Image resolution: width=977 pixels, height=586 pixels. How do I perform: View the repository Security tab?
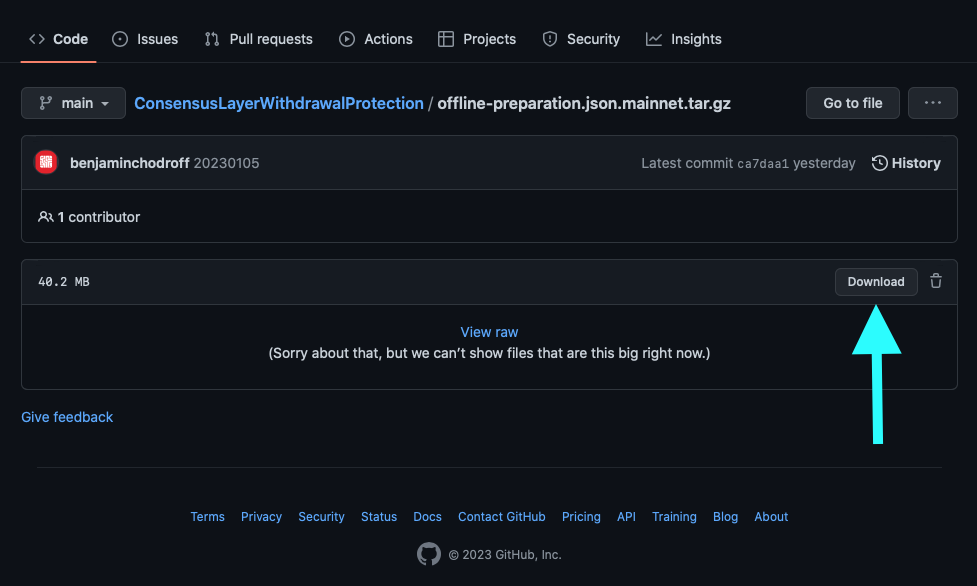pos(581,39)
